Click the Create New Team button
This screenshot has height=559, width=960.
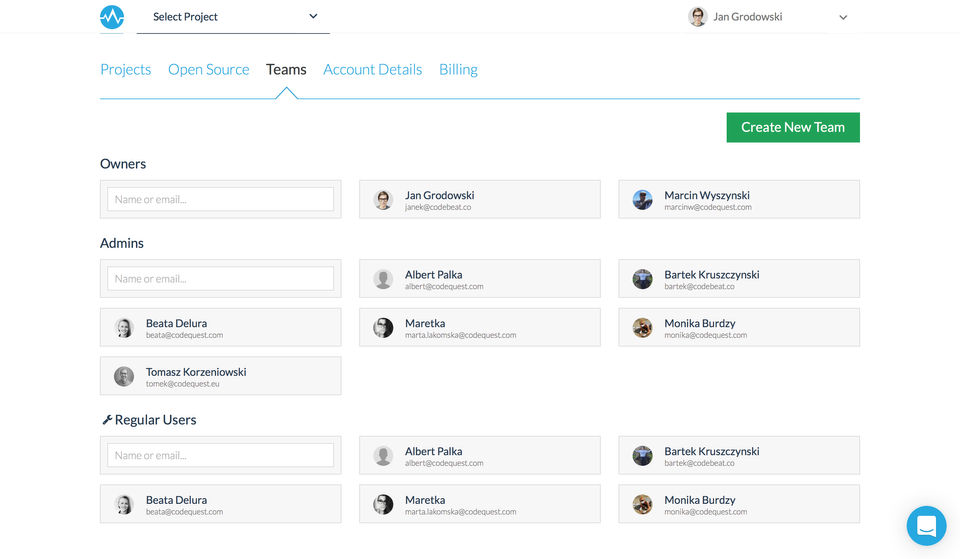pos(793,127)
